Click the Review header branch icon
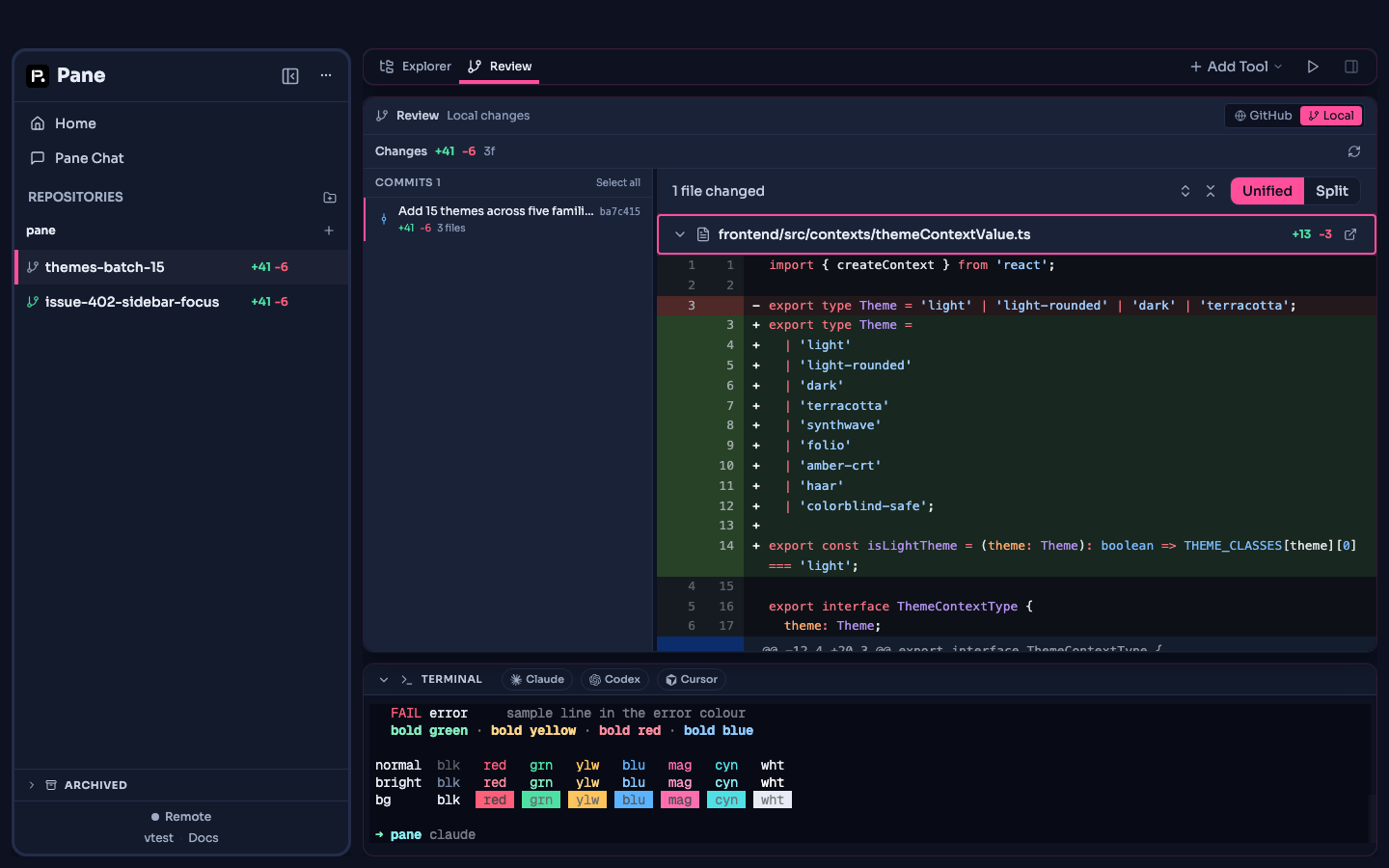1389x868 pixels. click(382, 116)
